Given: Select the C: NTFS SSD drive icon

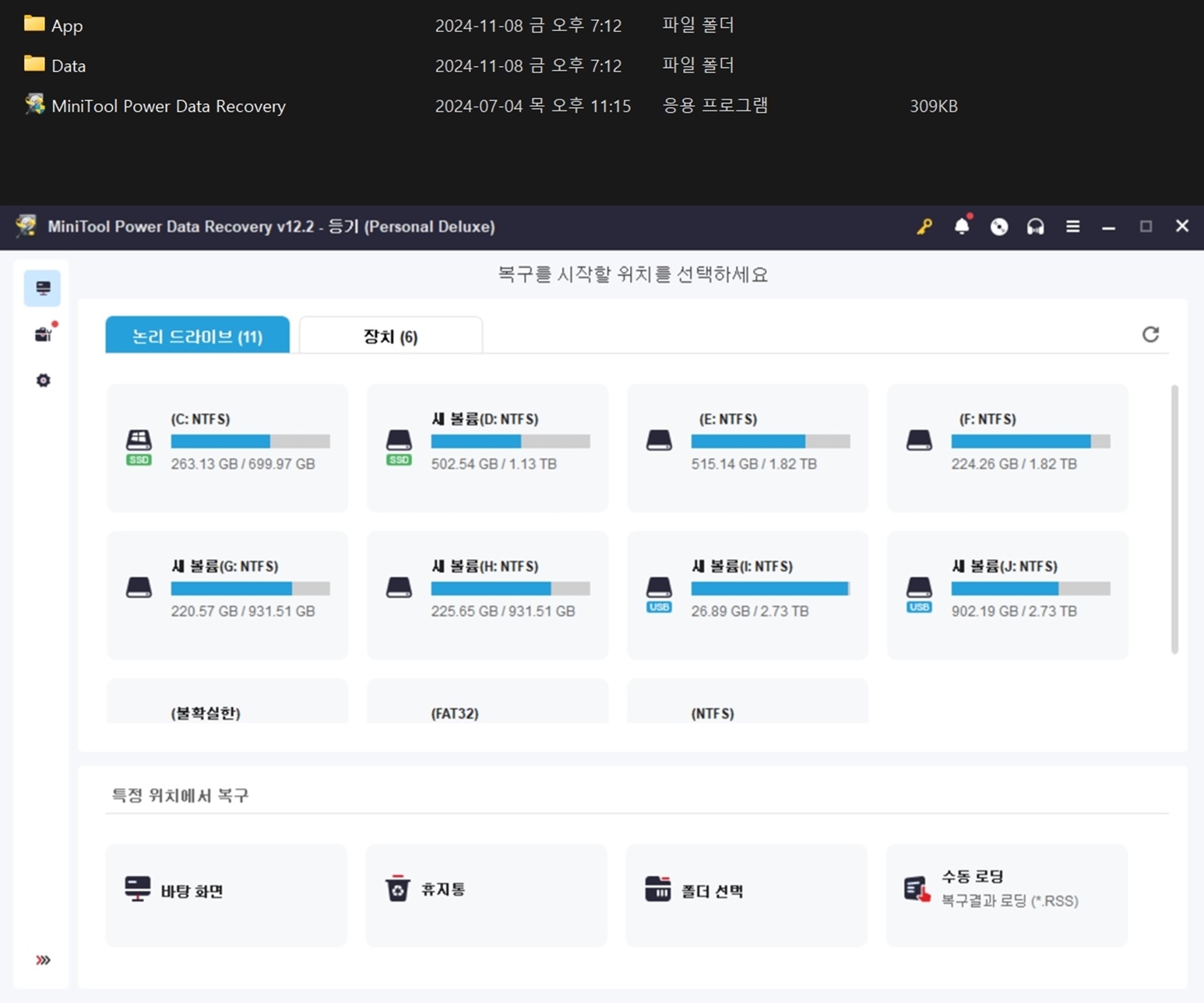Looking at the screenshot, I should coord(139,446).
